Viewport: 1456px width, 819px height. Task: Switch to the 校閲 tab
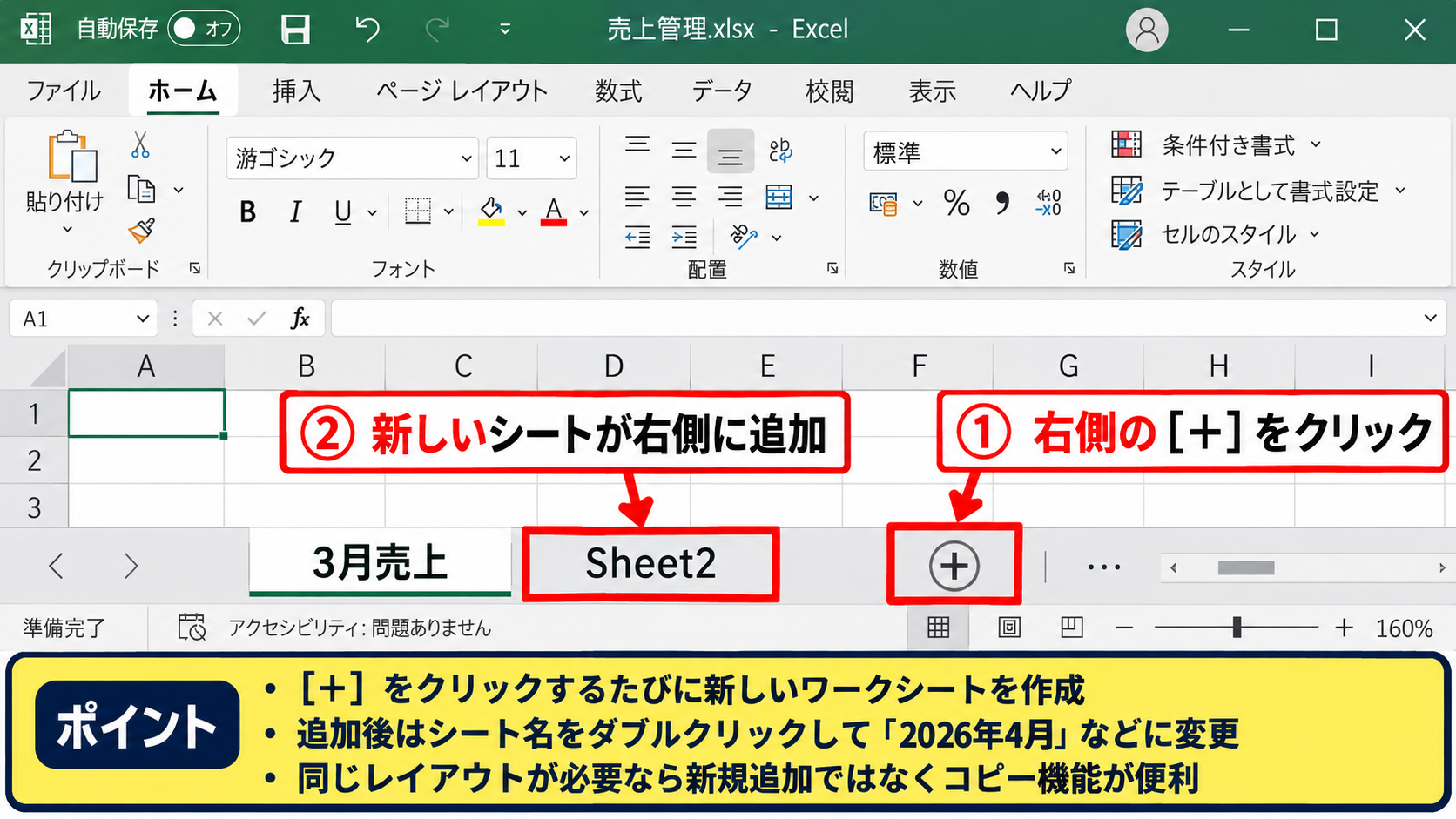829,91
